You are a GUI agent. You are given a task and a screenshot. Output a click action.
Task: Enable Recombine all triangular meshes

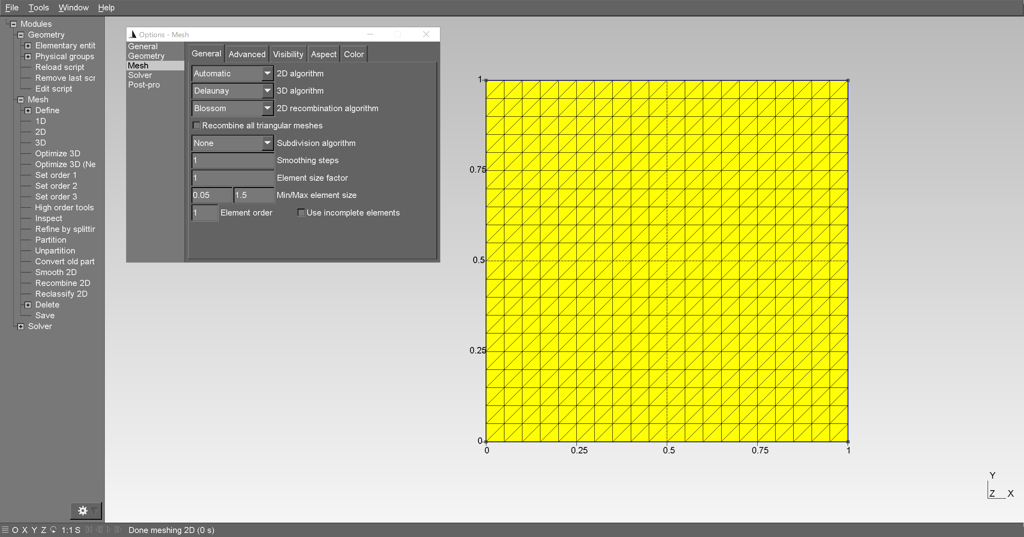point(197,126)
